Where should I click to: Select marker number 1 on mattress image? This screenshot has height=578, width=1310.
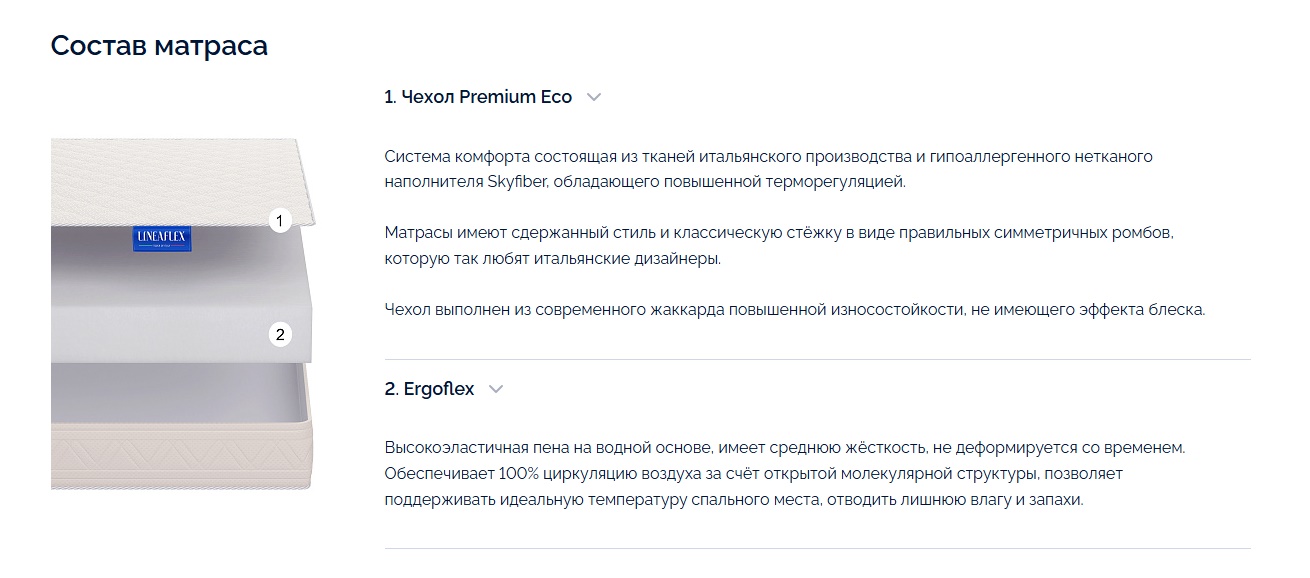pos(280,220)
